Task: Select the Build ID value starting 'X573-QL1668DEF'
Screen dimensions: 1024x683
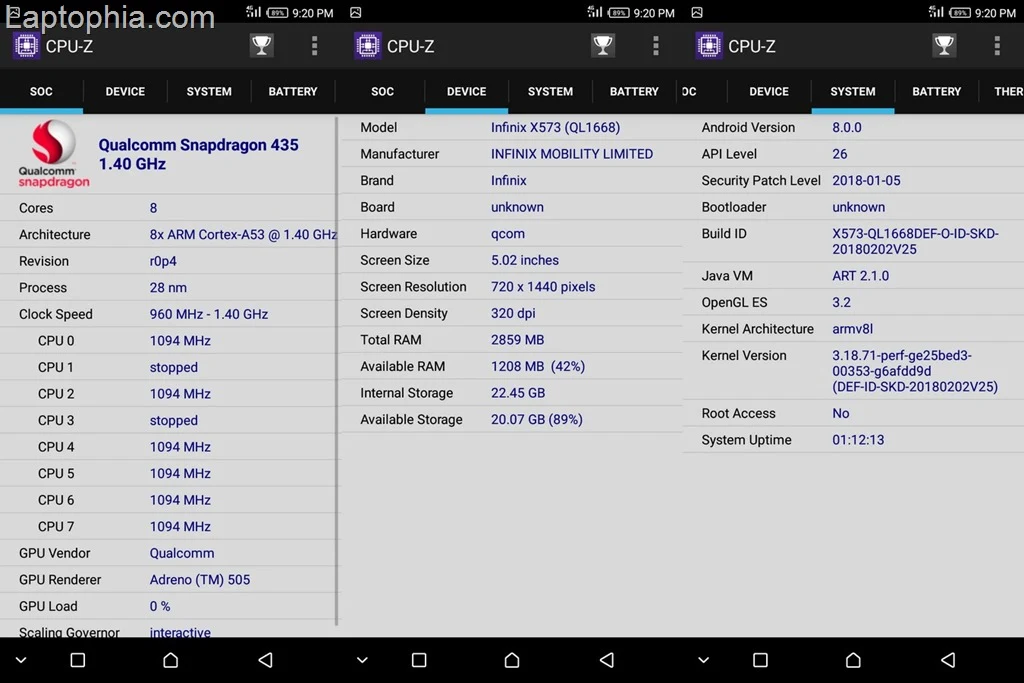Action: point(915,241)
